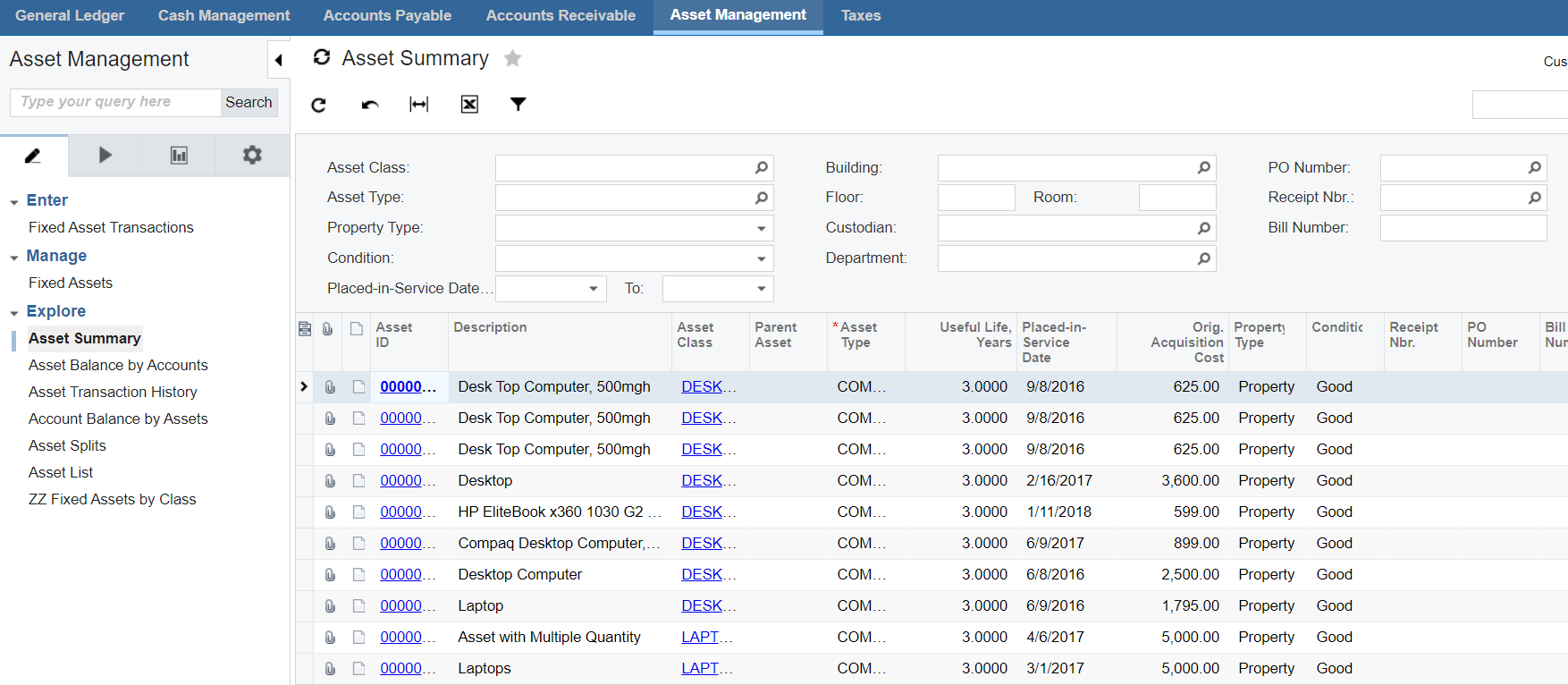Collapse the Manage section in sidebar
This screenshot has height=685, width=1568.
(14, 258)
